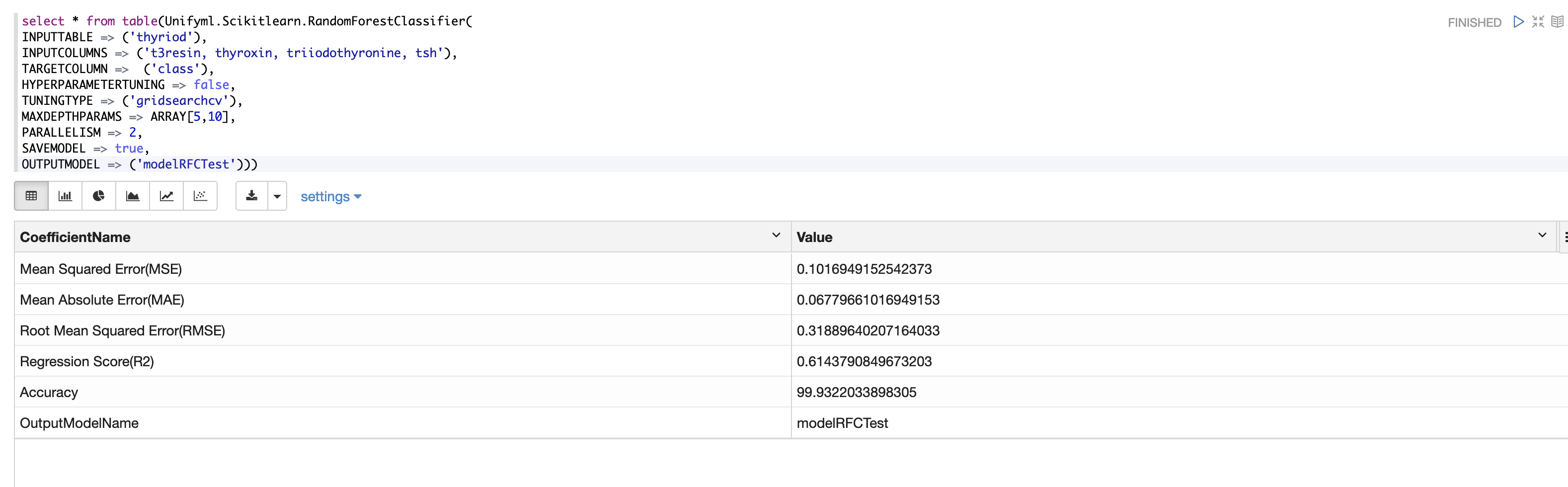1568x487 pixels.
Task: Open CoefficientName column menu chevron
Action: click(776, 236)
